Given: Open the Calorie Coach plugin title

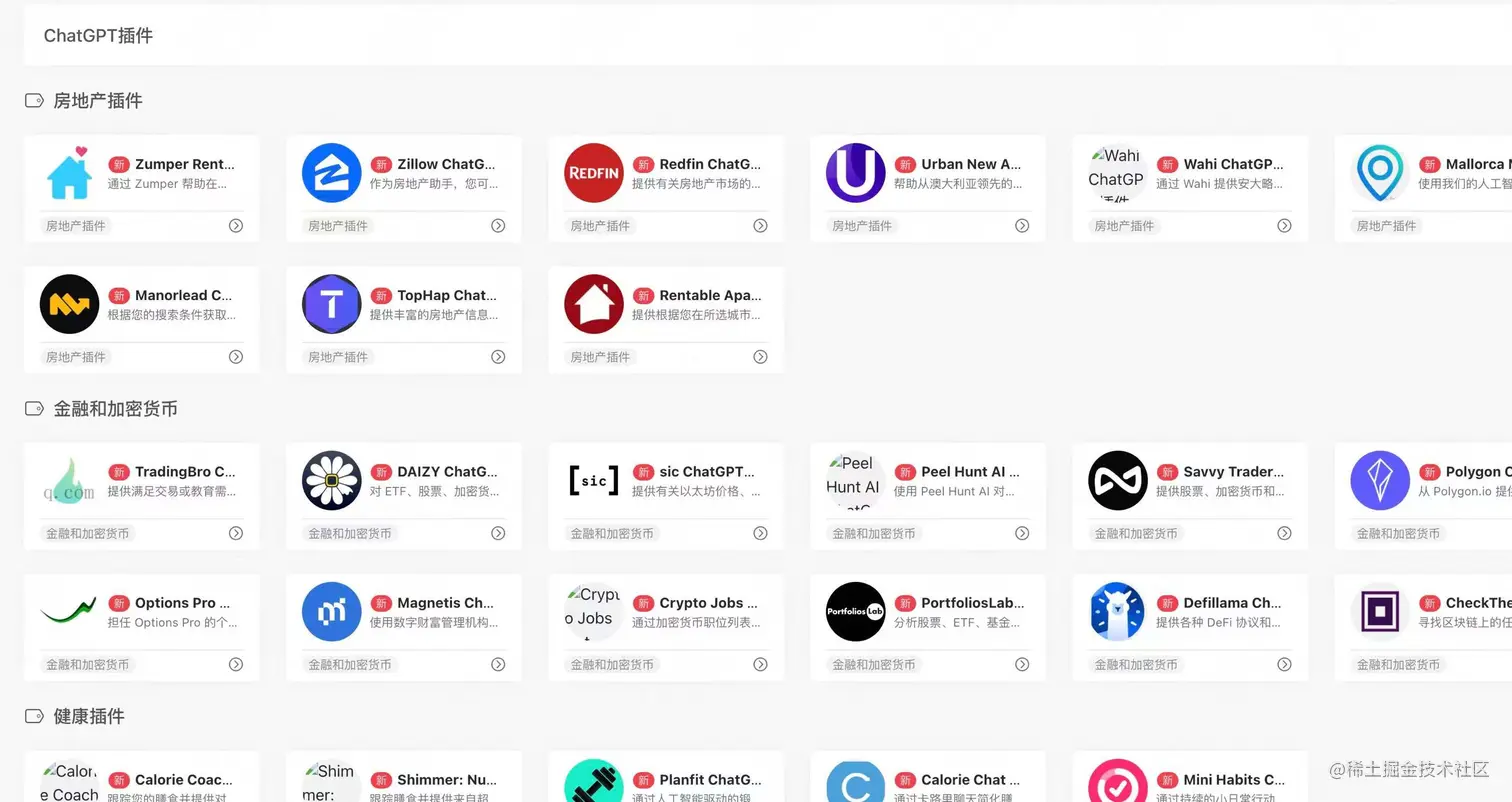Looking at the screenshot, I should coord(185,780).
